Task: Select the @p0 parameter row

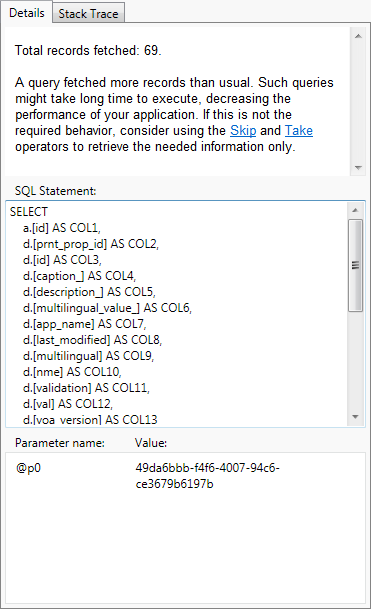Action: tap(185, 476)
